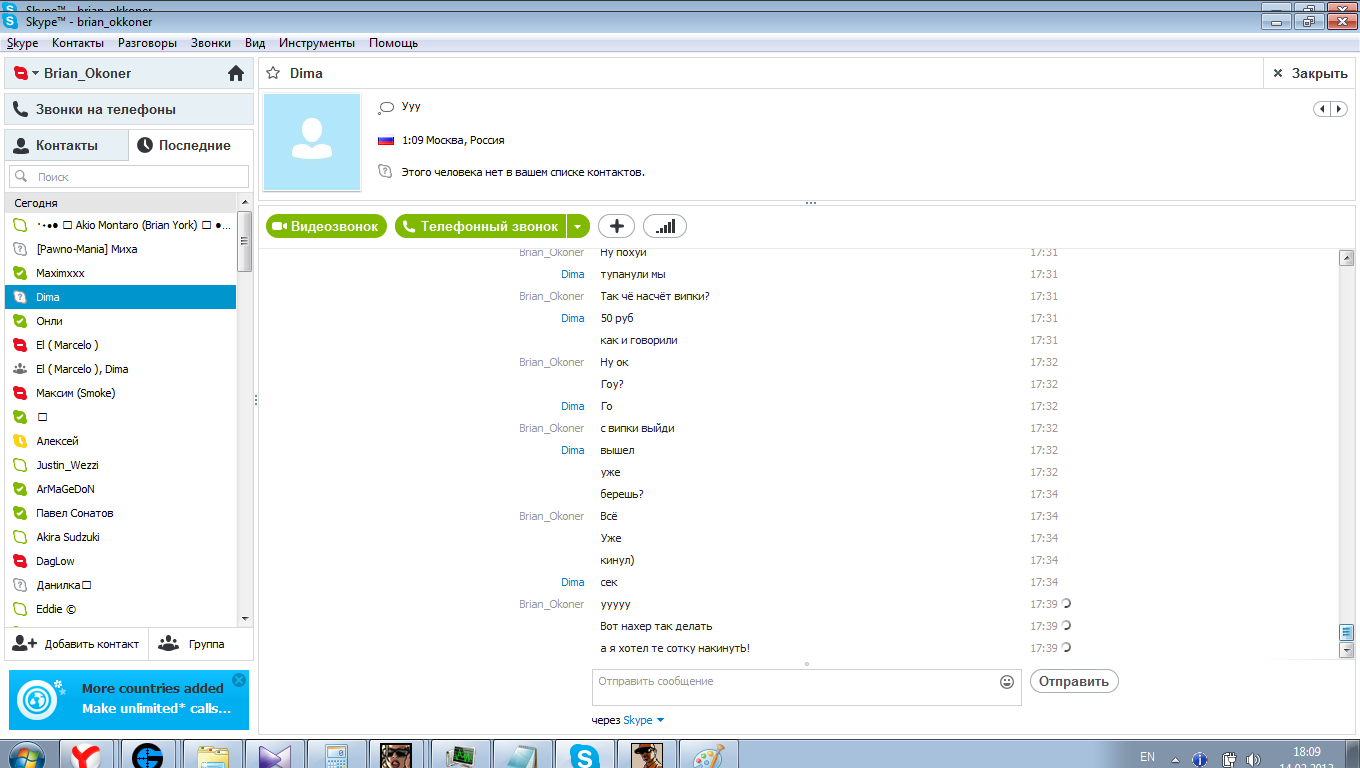This screenshot has height=768, width=1360.
Task: Click scroll-down arrow of the chat scrollbar
Action: (1346, 650)
